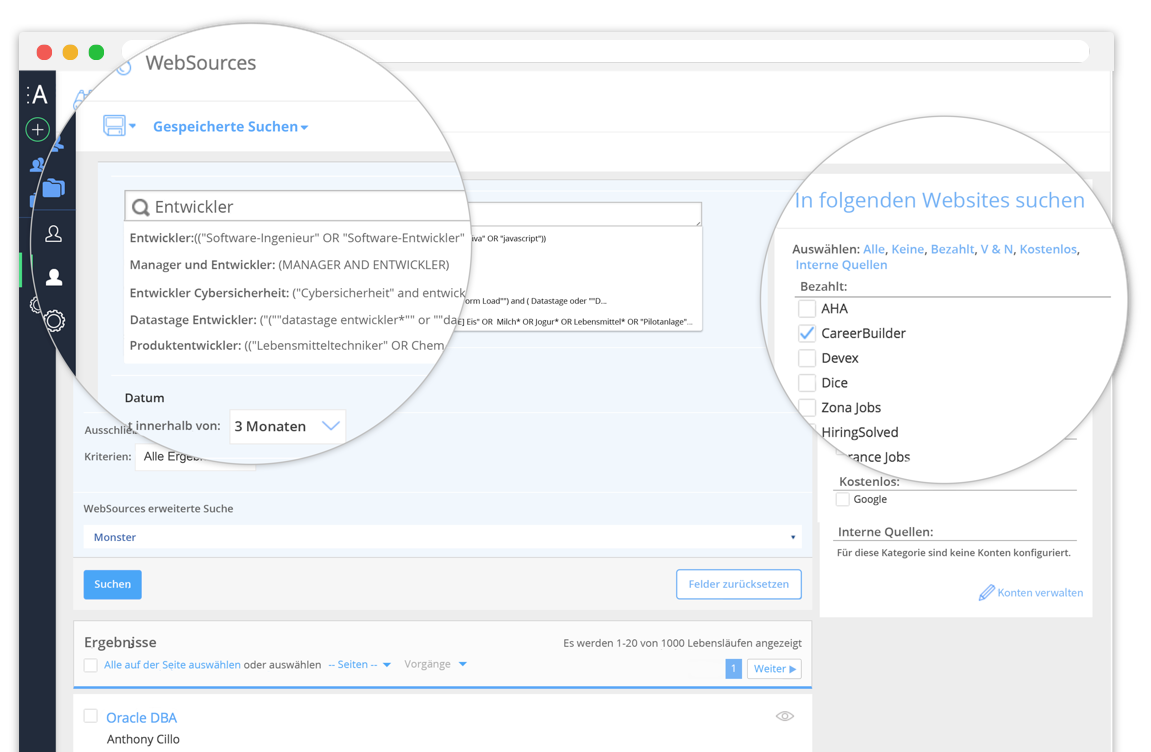1151x752 pixels.
Task: Open the Kriterien Alle Ergebnisse dropdown
Action: [x=195, y=456]
